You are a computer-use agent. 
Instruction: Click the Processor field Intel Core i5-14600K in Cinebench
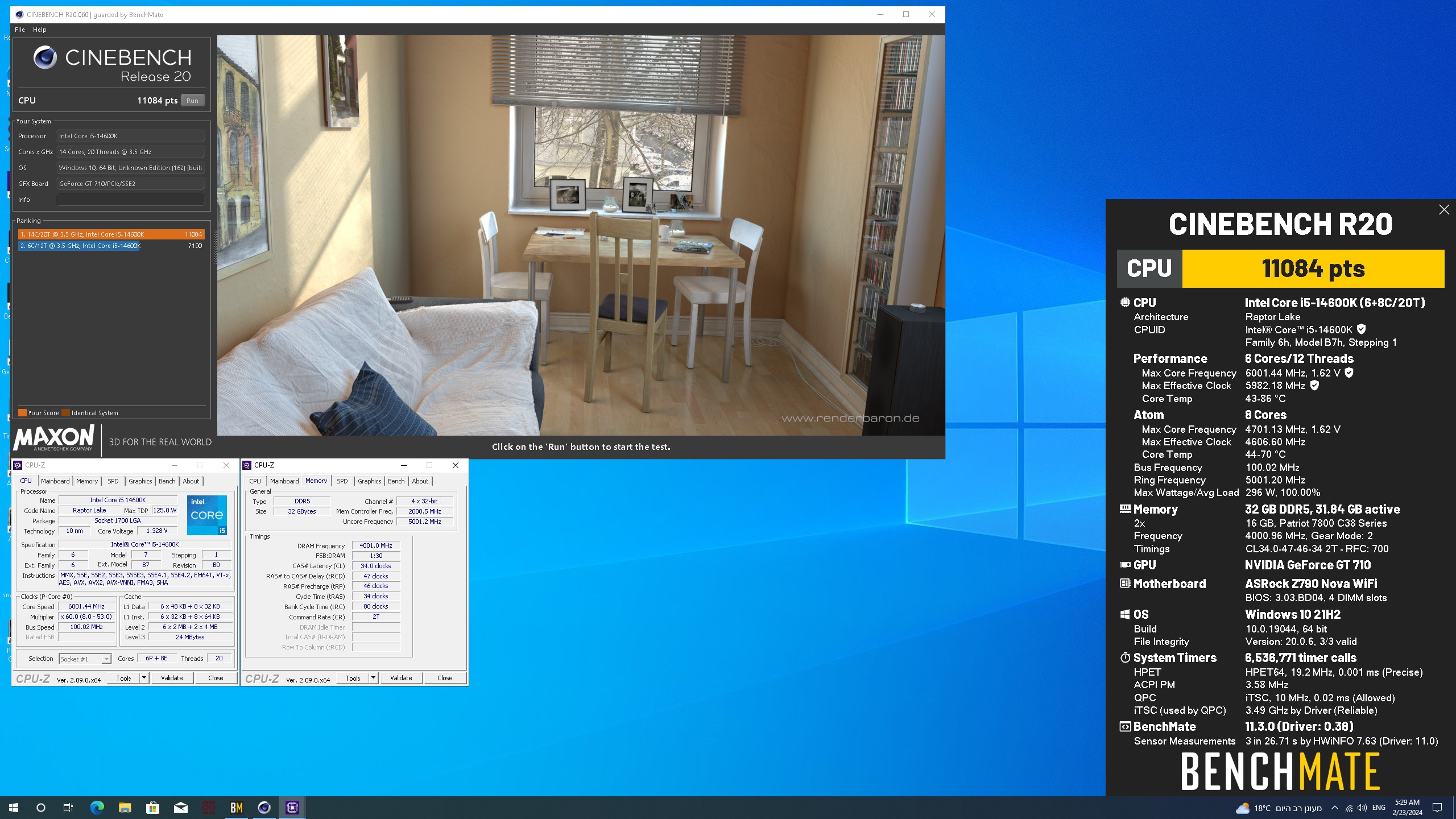pyautogui.click(x=130, y=136)
